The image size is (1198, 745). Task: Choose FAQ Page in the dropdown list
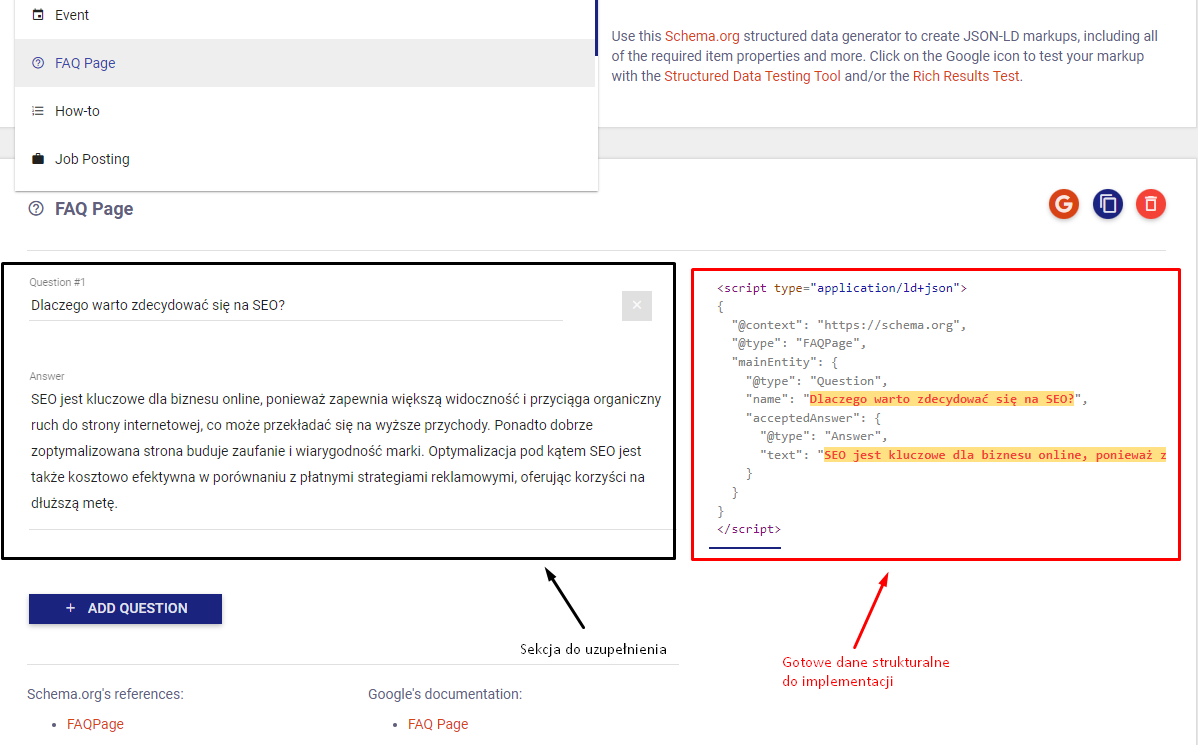[305, 63]
